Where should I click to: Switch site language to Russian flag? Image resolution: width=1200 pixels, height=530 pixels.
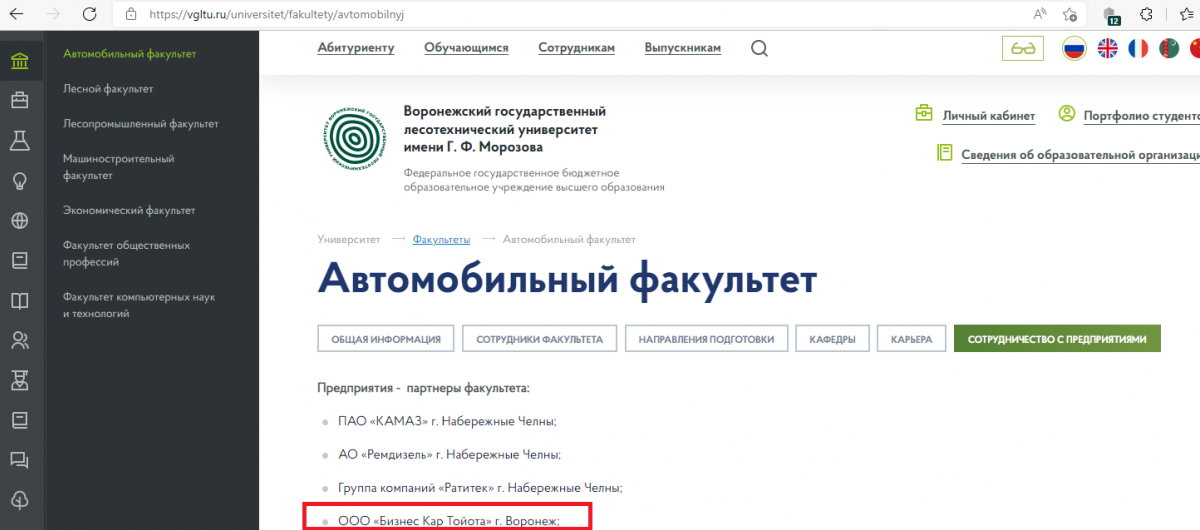[x=1075, y=48]
